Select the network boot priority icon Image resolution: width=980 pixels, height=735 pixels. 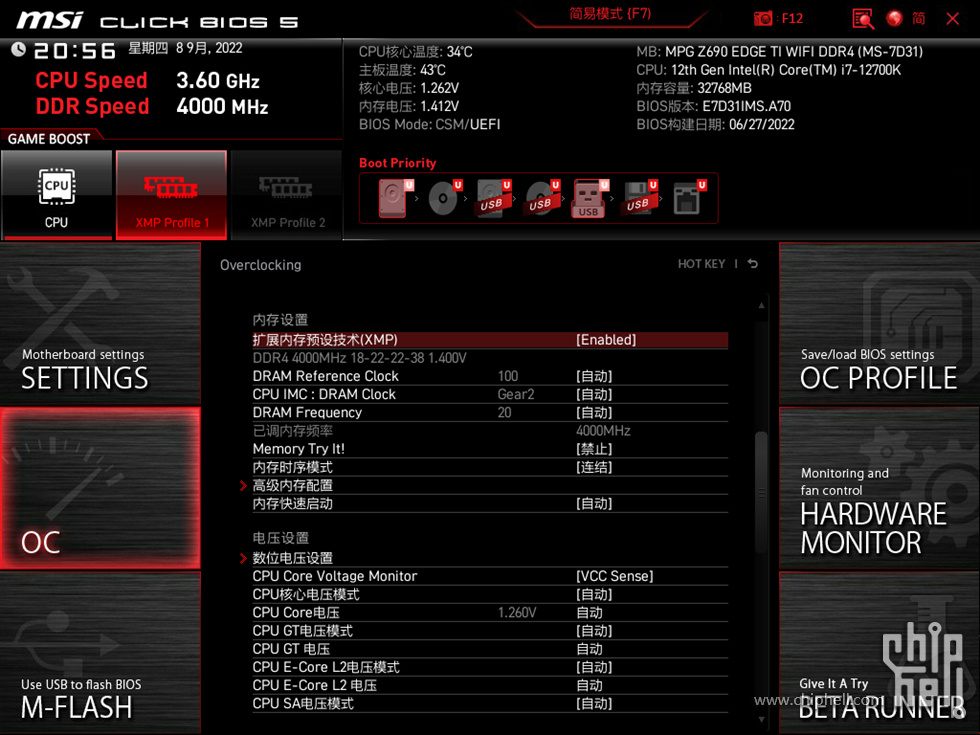click(688, 198)
